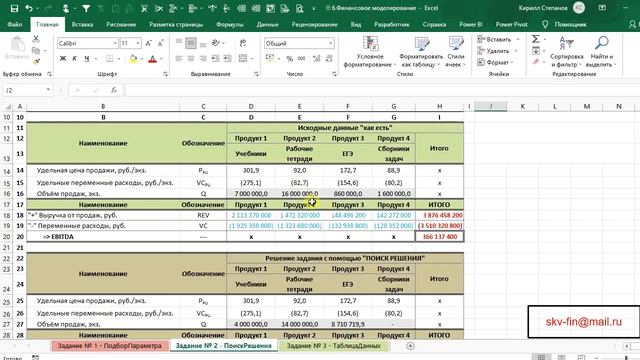Screen dimensions: 640x360
Task: Click the Format Painter brush icon
Action: tap(36, 62)
